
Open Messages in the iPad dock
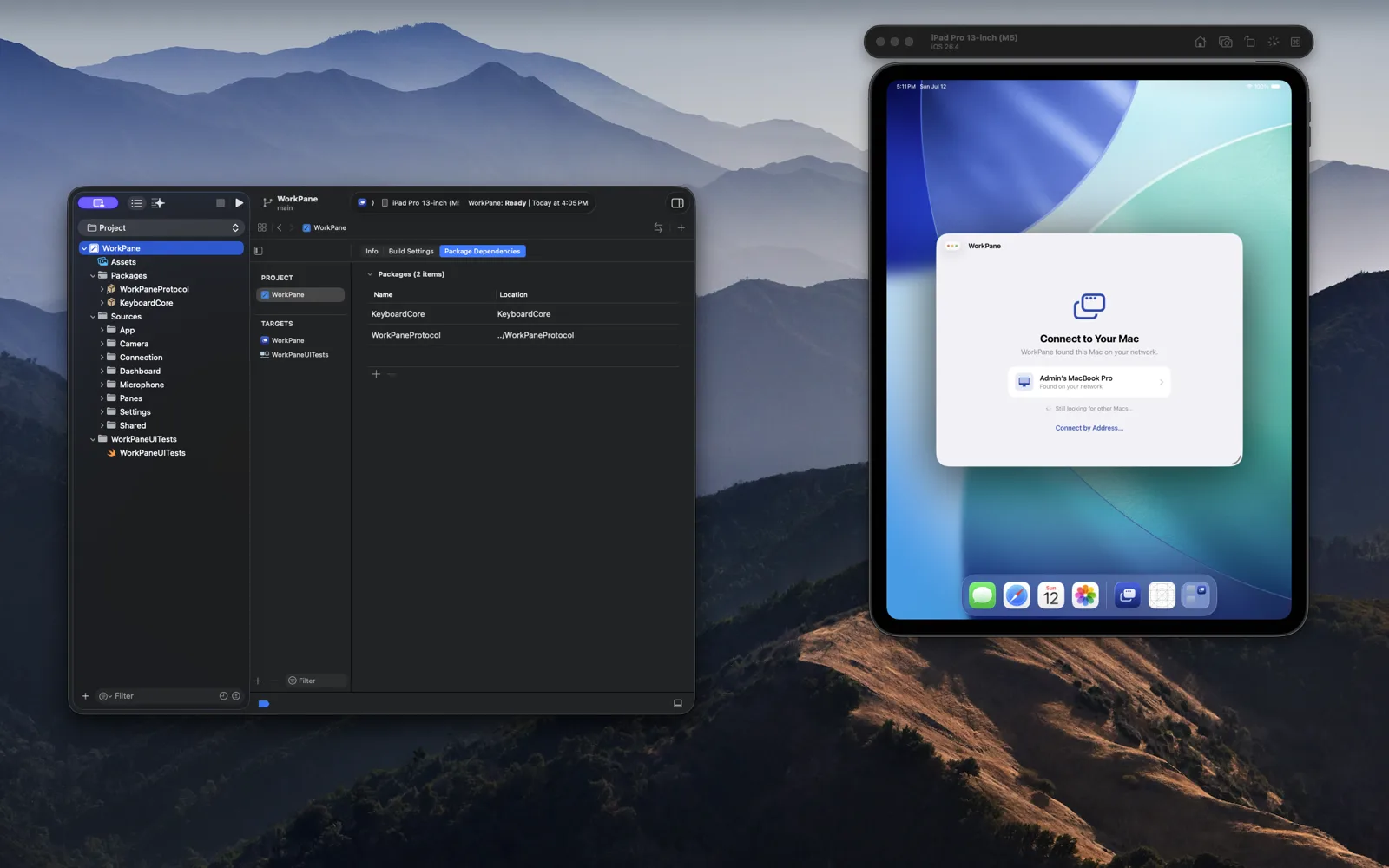point(982,595)
